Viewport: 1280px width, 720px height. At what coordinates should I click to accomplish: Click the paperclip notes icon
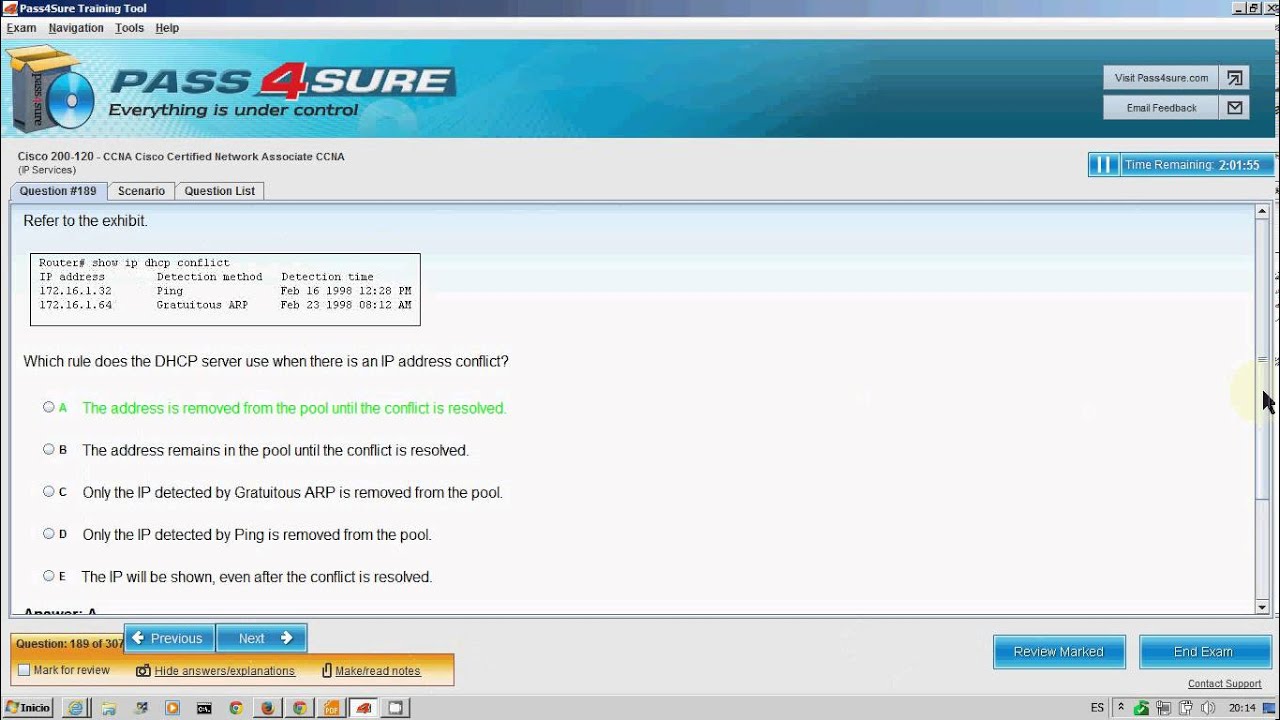(x=327, y=671)
